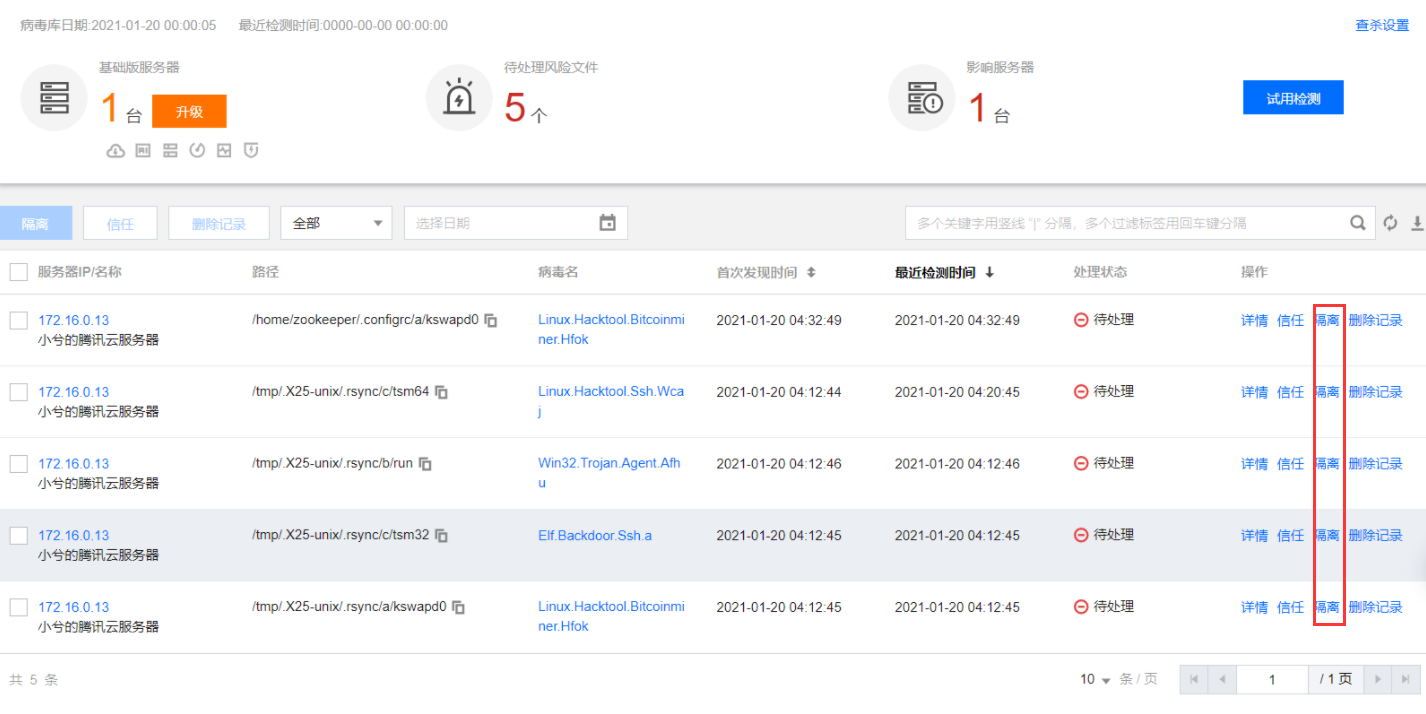This screenshot has width=1426, height=714.
Task: Copy the tsm32 file path
Action: tap(441, 536)
